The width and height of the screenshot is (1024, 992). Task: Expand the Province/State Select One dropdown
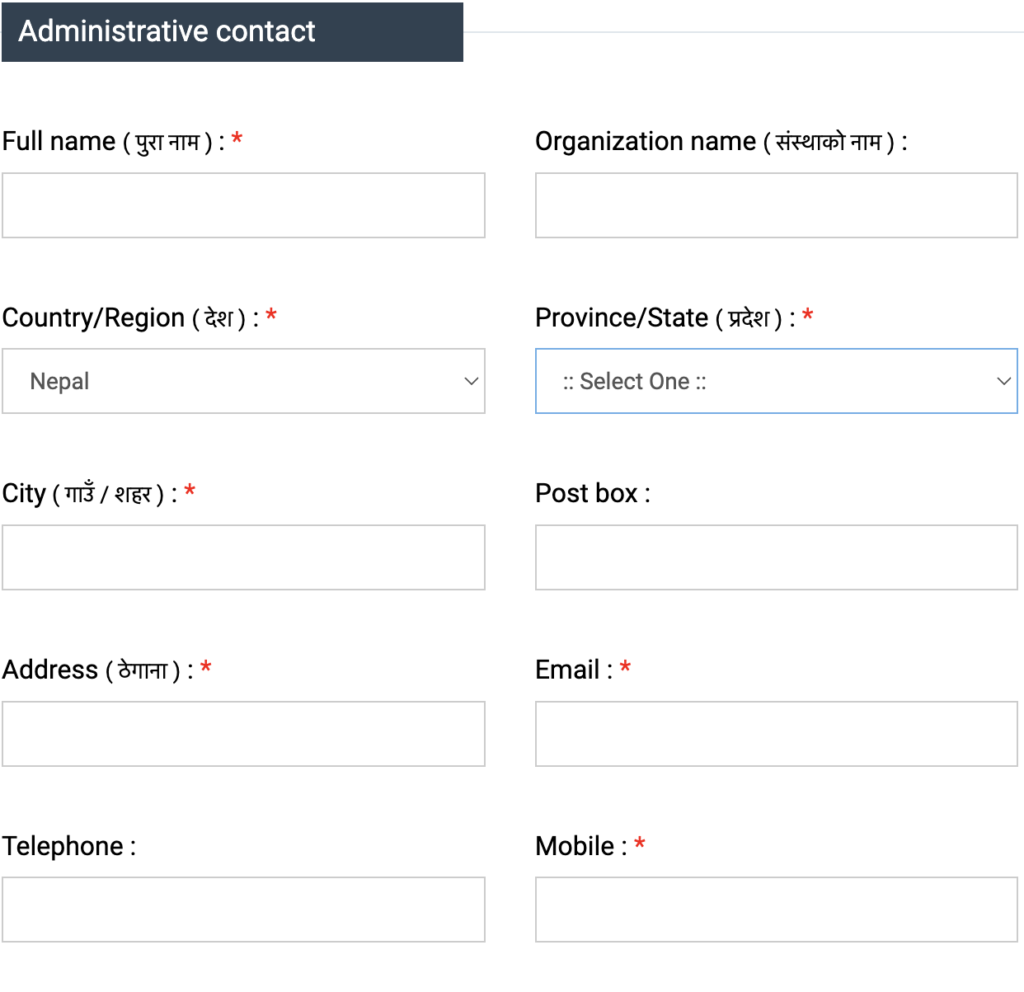pos(776,381)
